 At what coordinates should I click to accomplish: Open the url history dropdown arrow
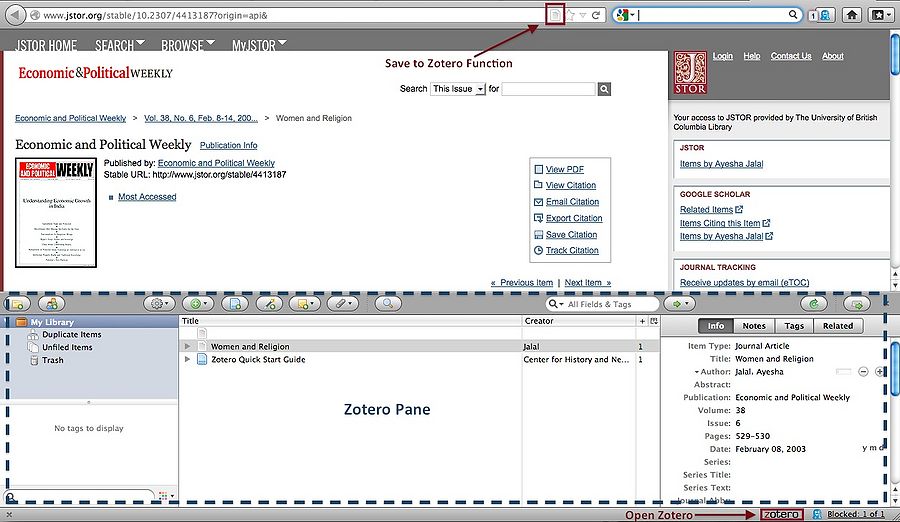tap(583, 16)
